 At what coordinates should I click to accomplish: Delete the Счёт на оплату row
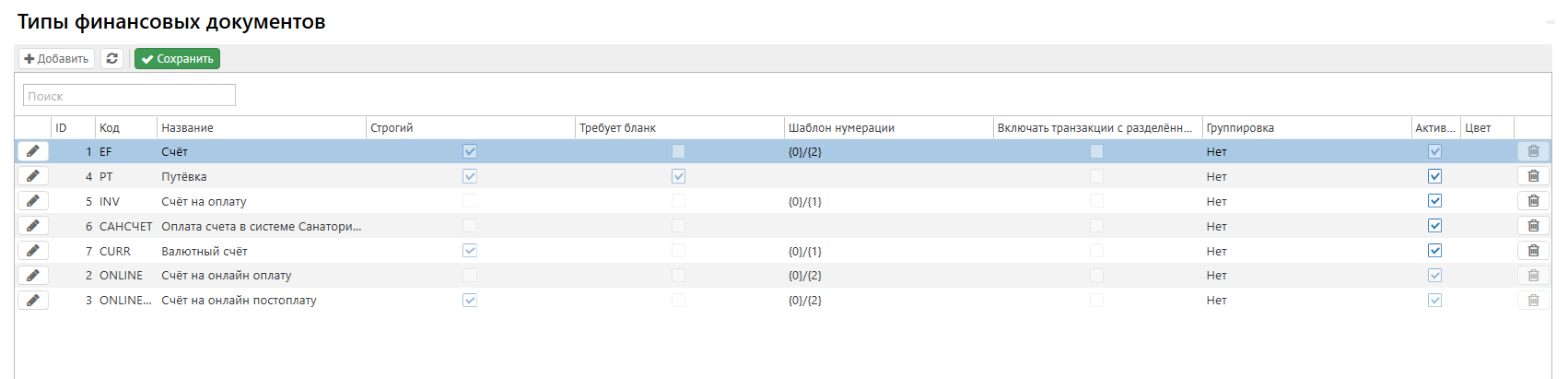[x=1533, y=201]
